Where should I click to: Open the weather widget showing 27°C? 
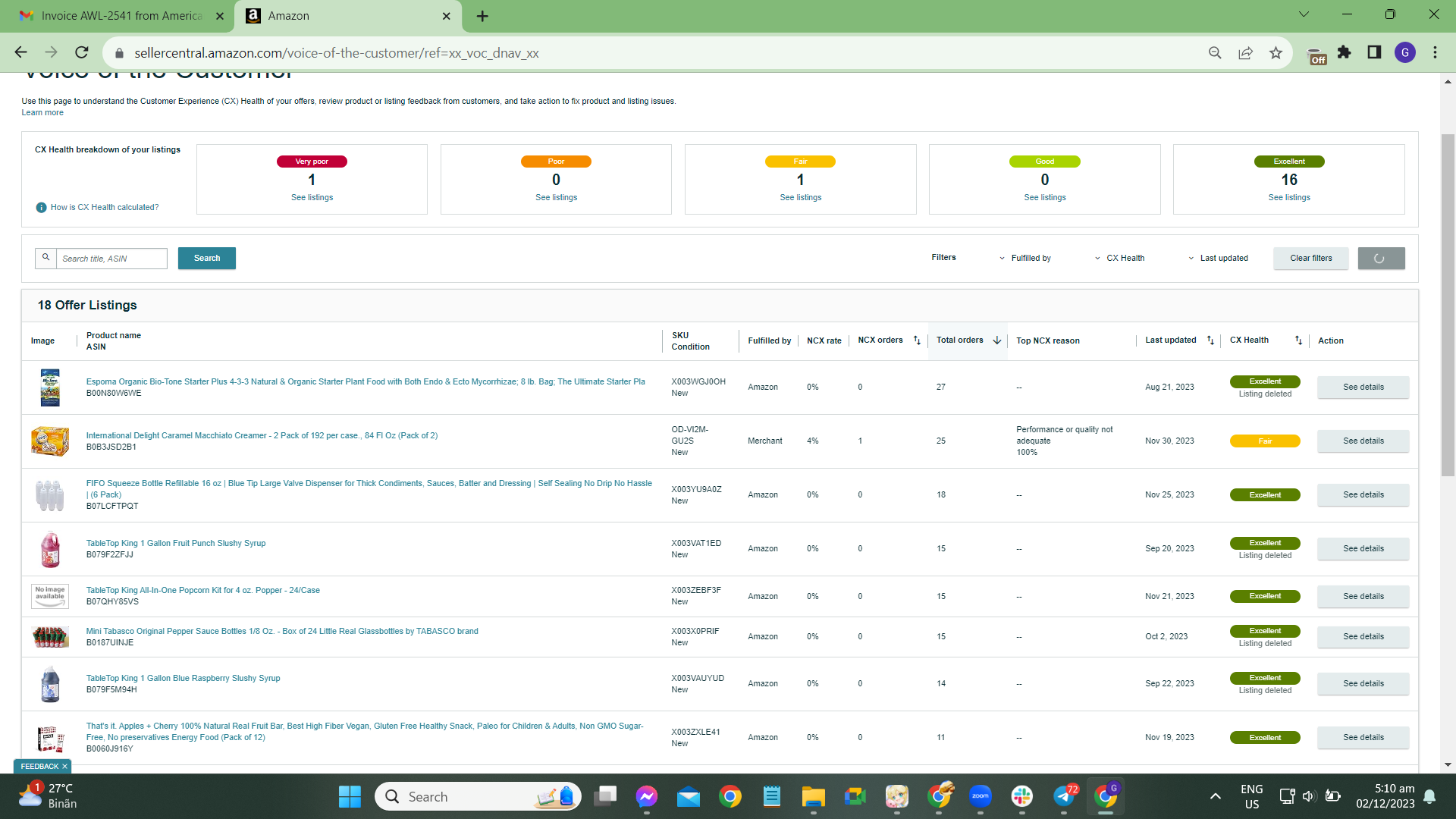pos(47,796)
